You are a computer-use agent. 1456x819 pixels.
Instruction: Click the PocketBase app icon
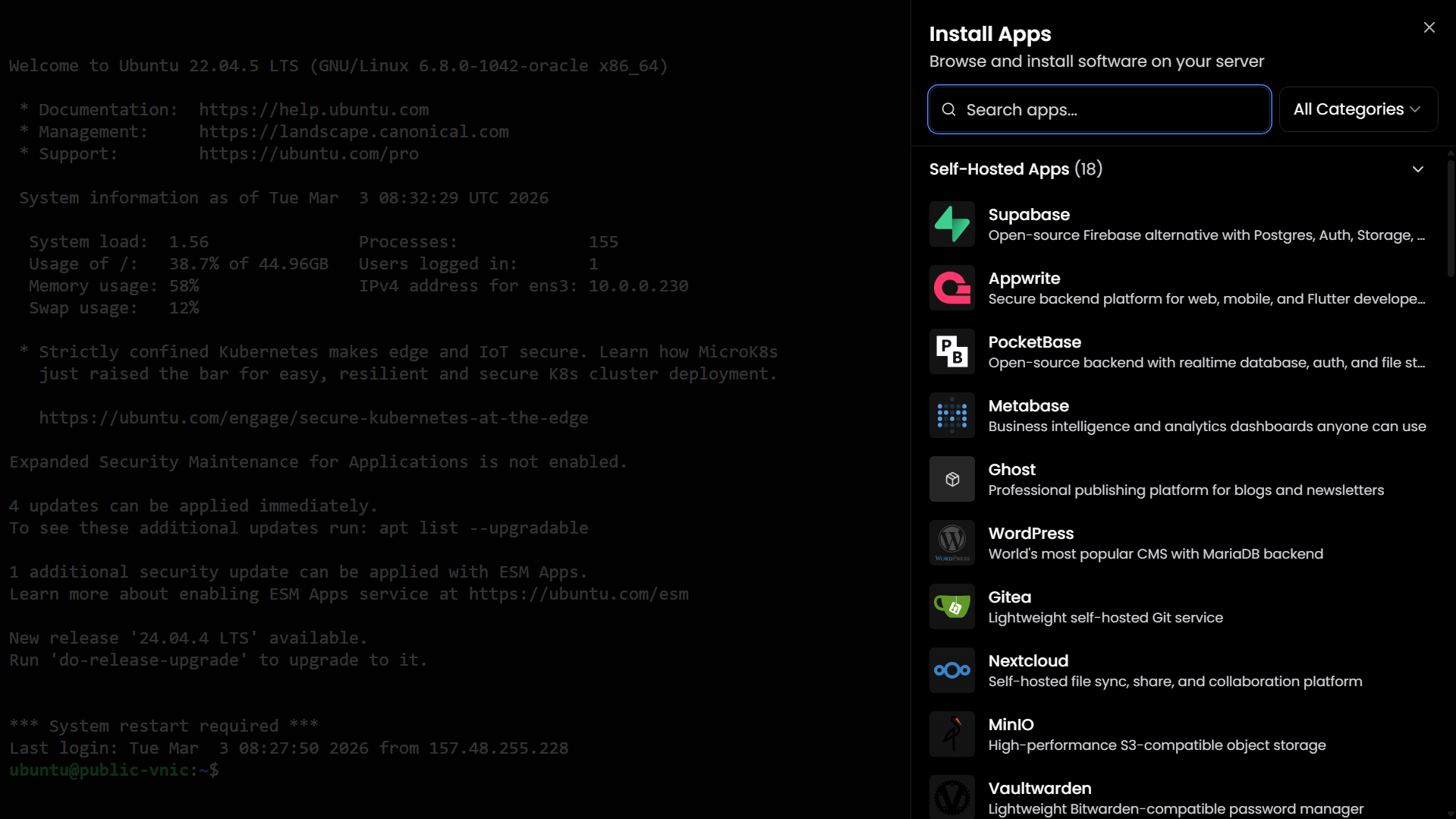pos(951,351)
